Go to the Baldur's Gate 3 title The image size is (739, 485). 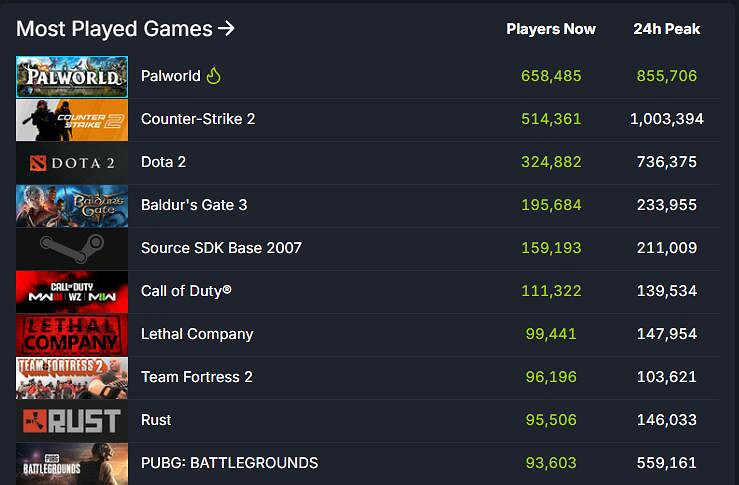click(194, 205)
